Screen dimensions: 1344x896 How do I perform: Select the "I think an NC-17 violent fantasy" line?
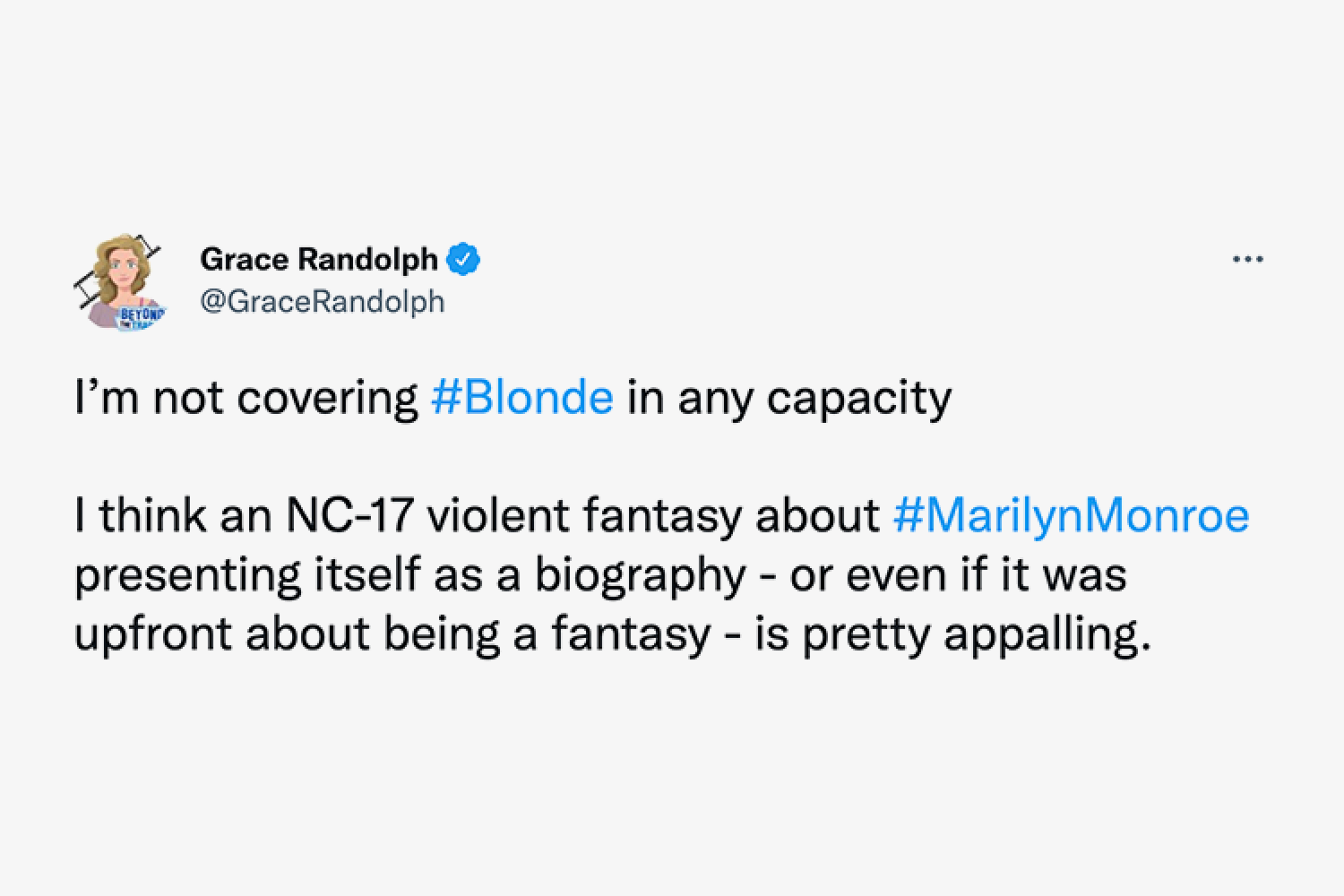click(x=409, y=517)
